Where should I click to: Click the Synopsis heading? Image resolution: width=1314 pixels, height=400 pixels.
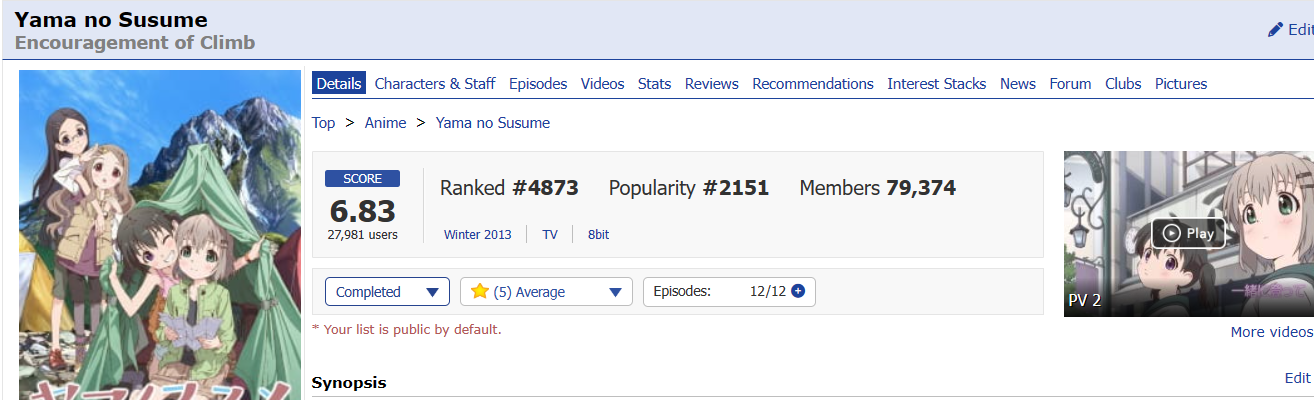[349, 382]
